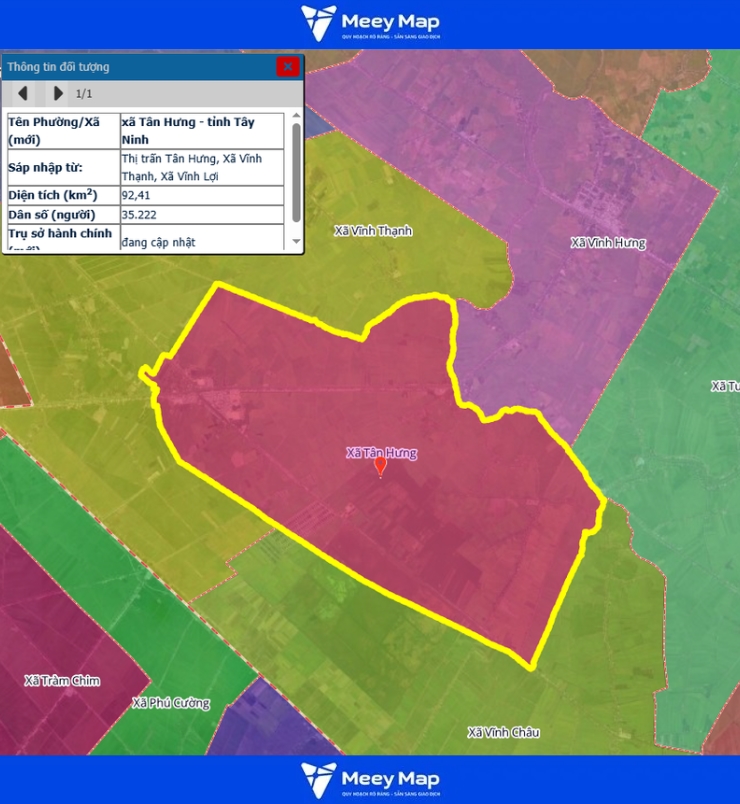Select the Xã Vĩnh Thạnh label on map
Screen dimensions: 740x804
click(x=373, y=231)
